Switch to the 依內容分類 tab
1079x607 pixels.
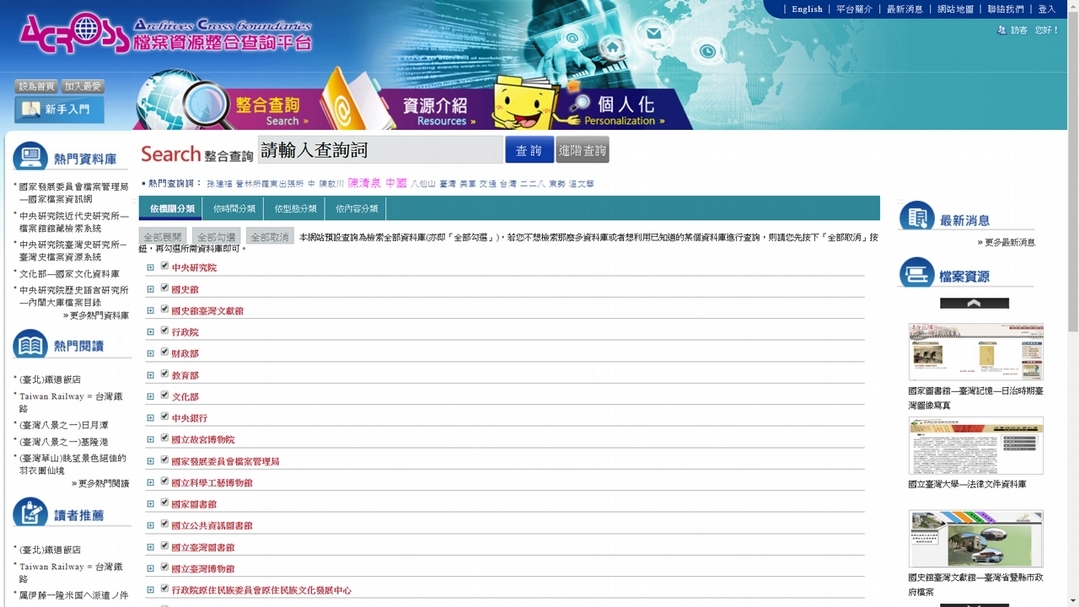tap(356, 209)
